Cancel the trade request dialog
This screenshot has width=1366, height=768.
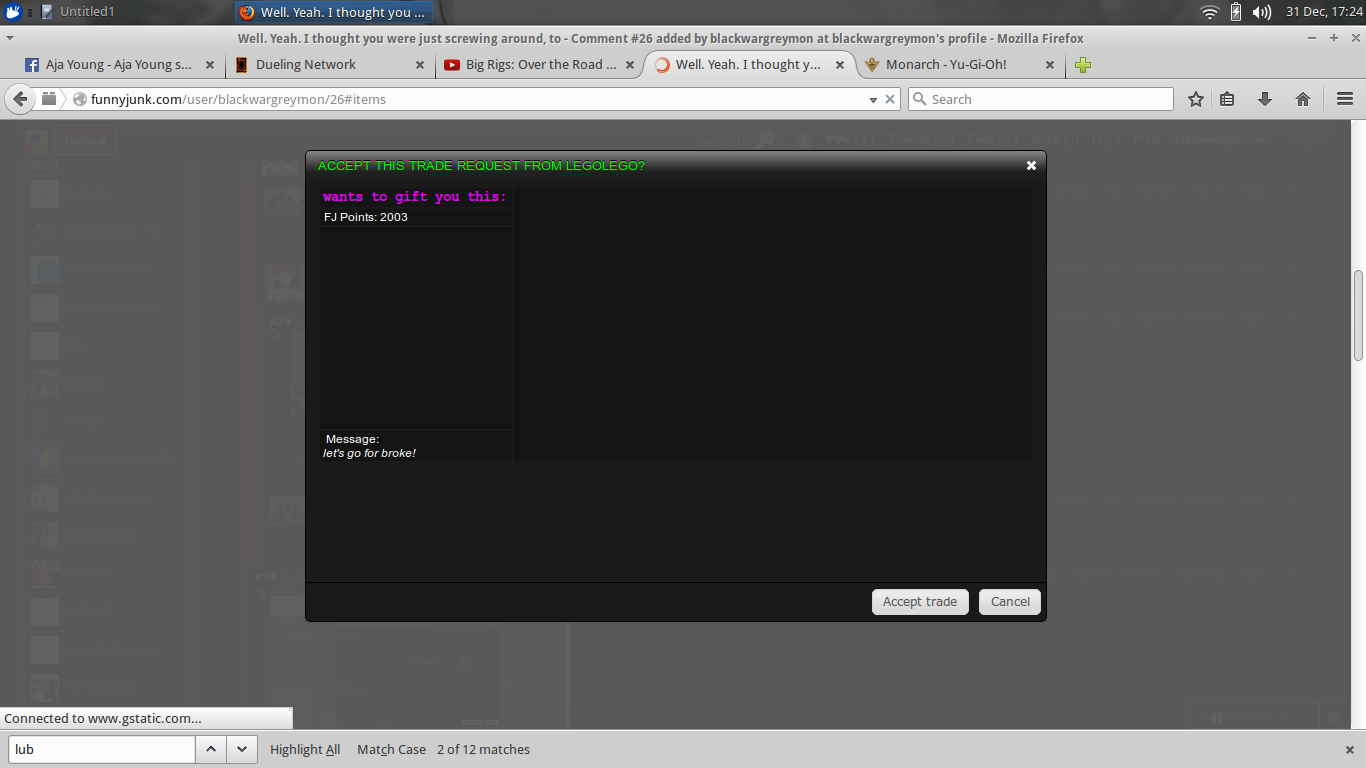(1010, 602)
